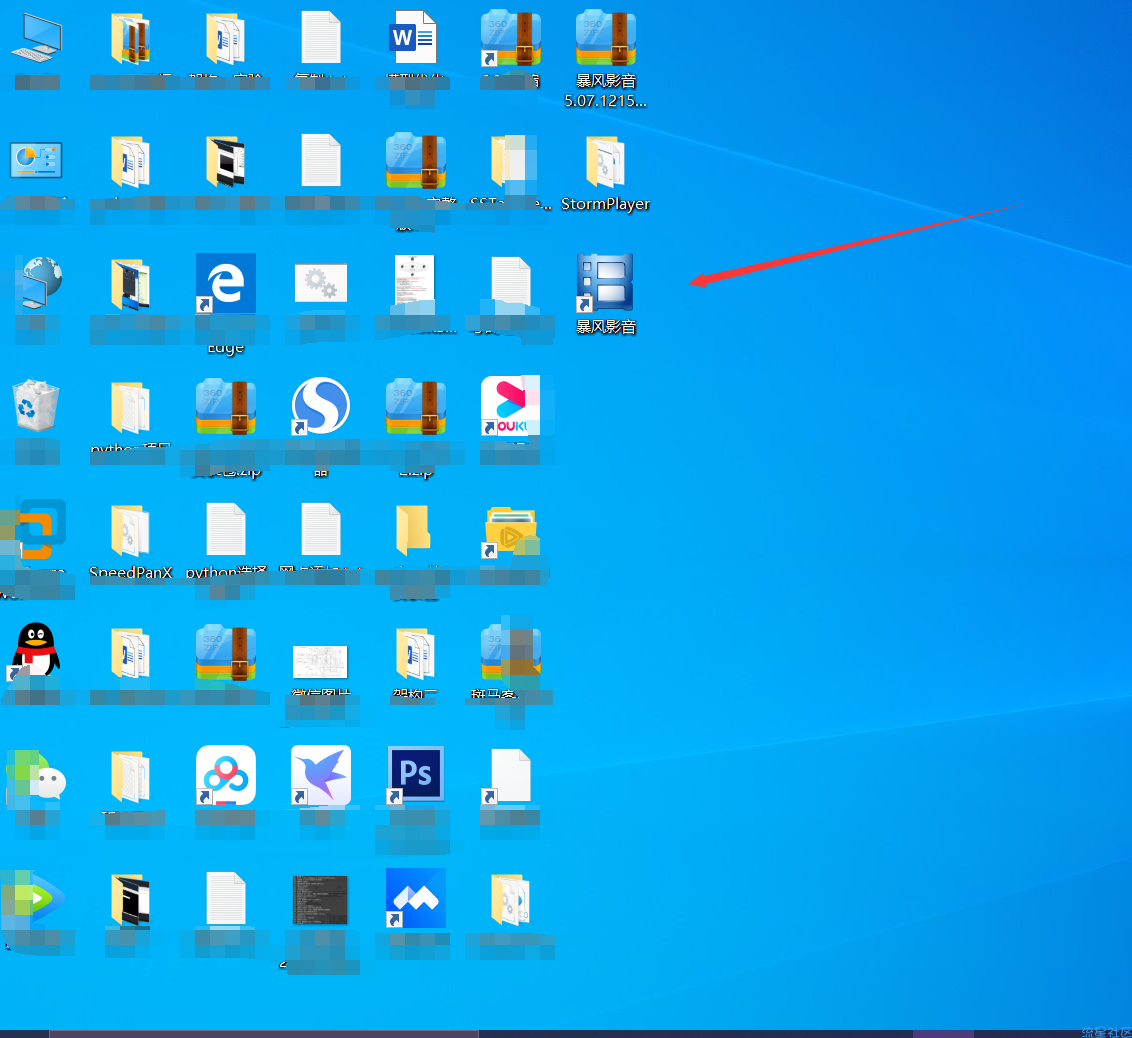1132x1038 pixels.
Task: Select the 微信图片 image thumbnail
Action: (x=320, y=662)
